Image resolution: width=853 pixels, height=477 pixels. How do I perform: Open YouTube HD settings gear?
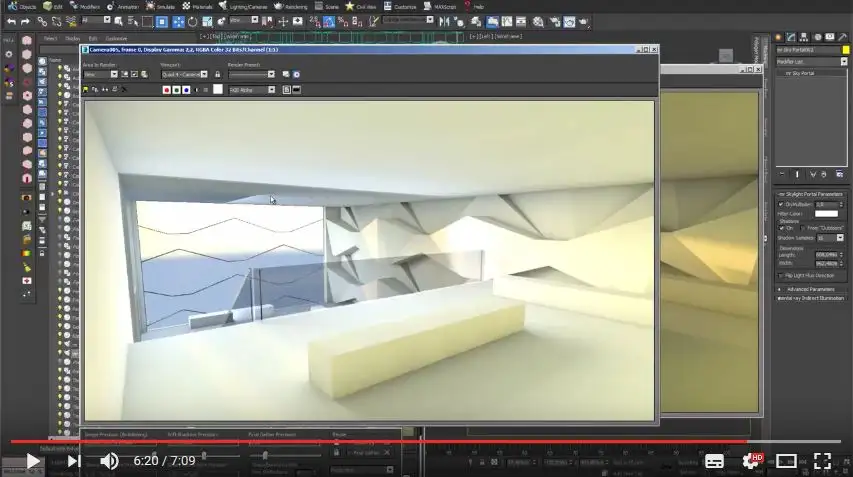pos(752,461)
